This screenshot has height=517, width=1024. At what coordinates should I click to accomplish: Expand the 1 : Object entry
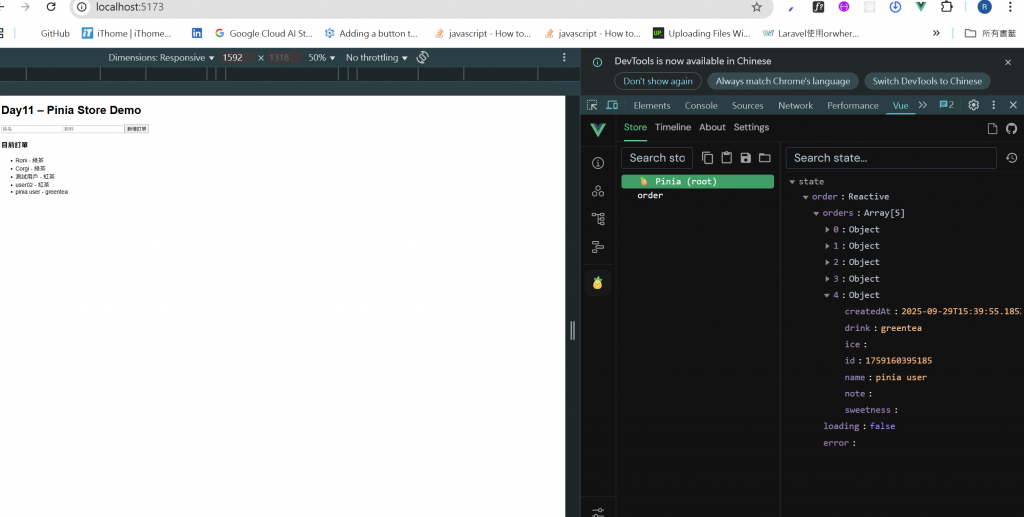[827, 246]
